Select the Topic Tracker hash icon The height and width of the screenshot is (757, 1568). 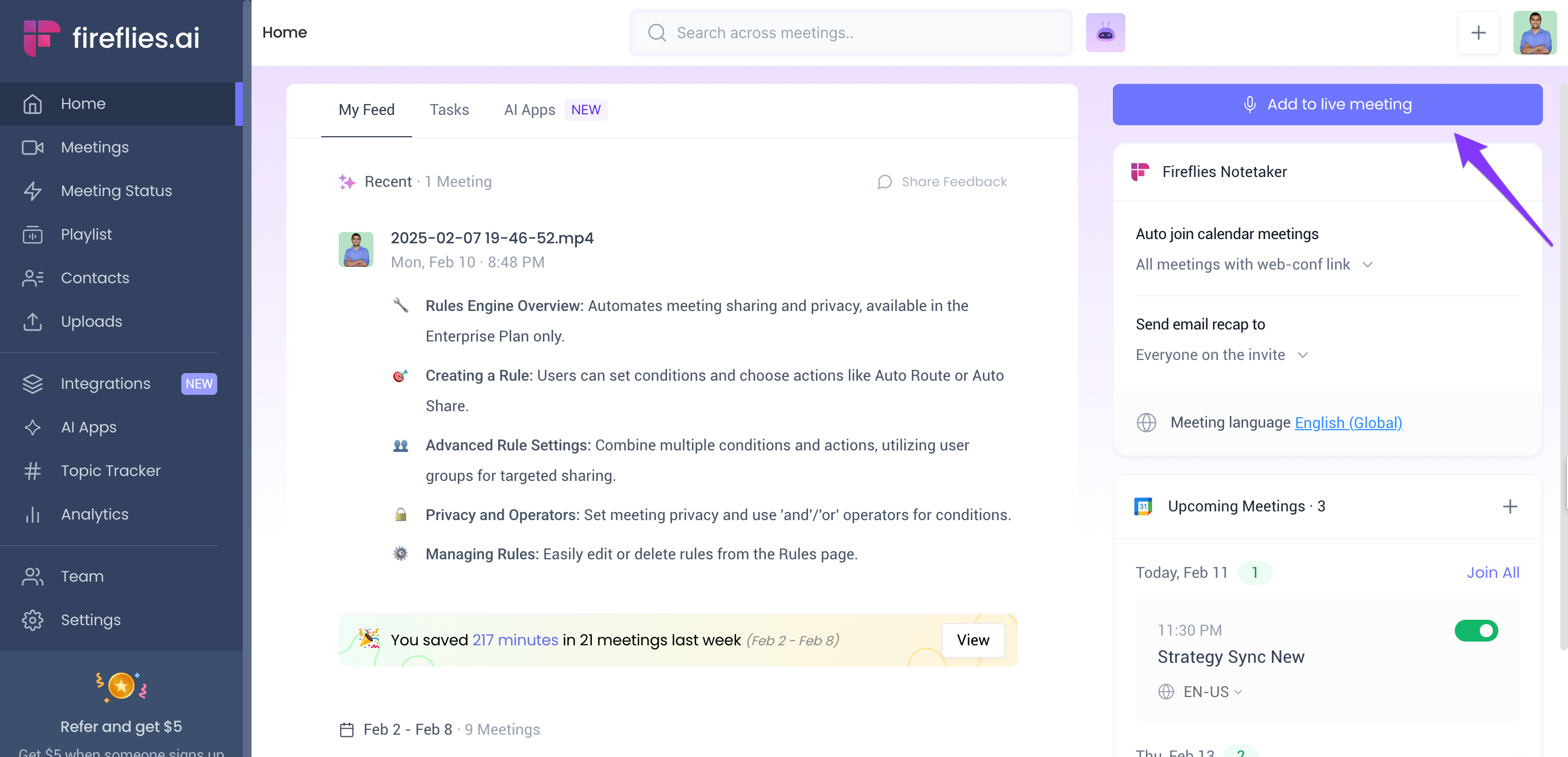click(x=32, y=471)
